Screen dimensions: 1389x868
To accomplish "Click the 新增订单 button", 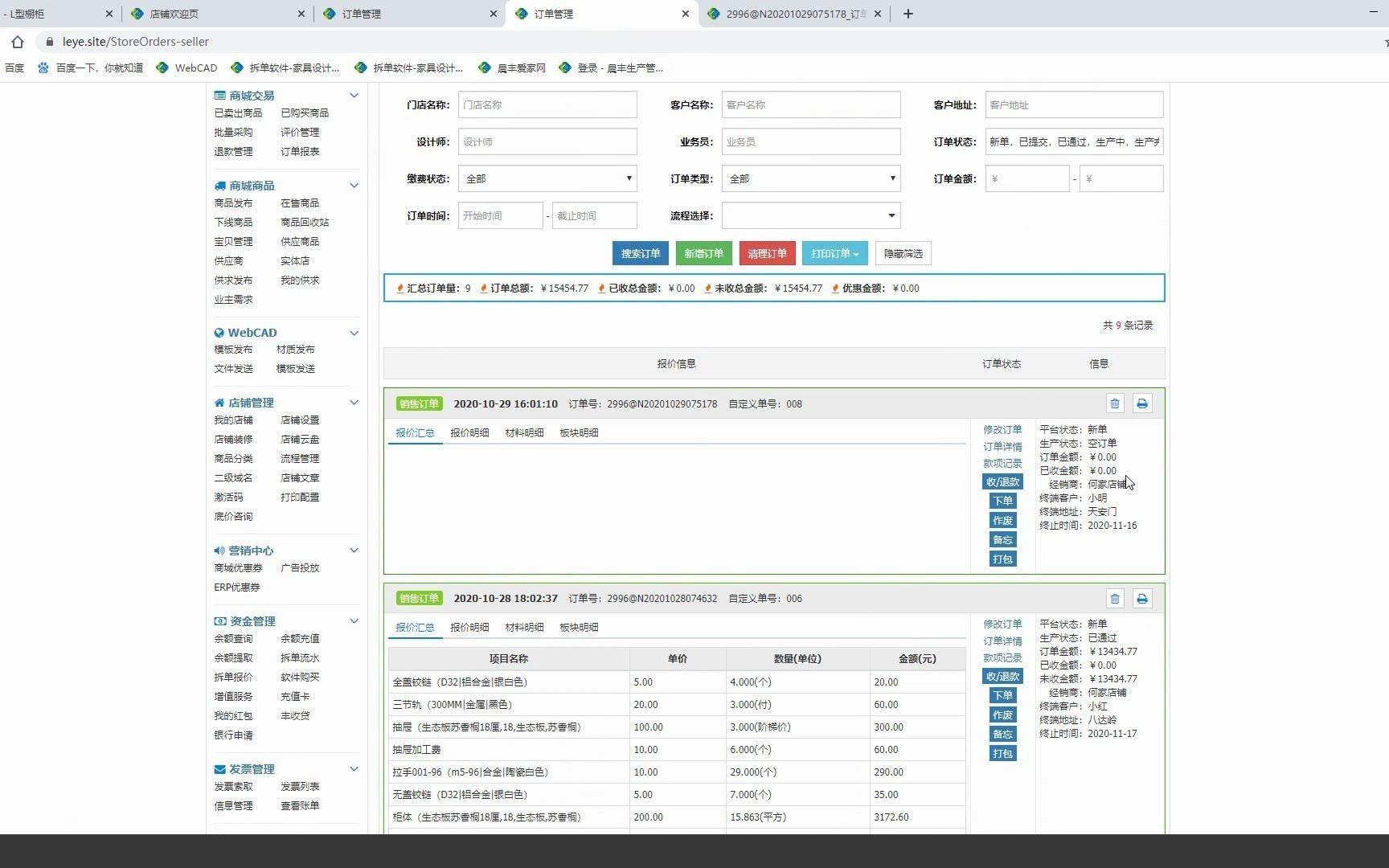I will pyautogui.click(x=704, y=253).
